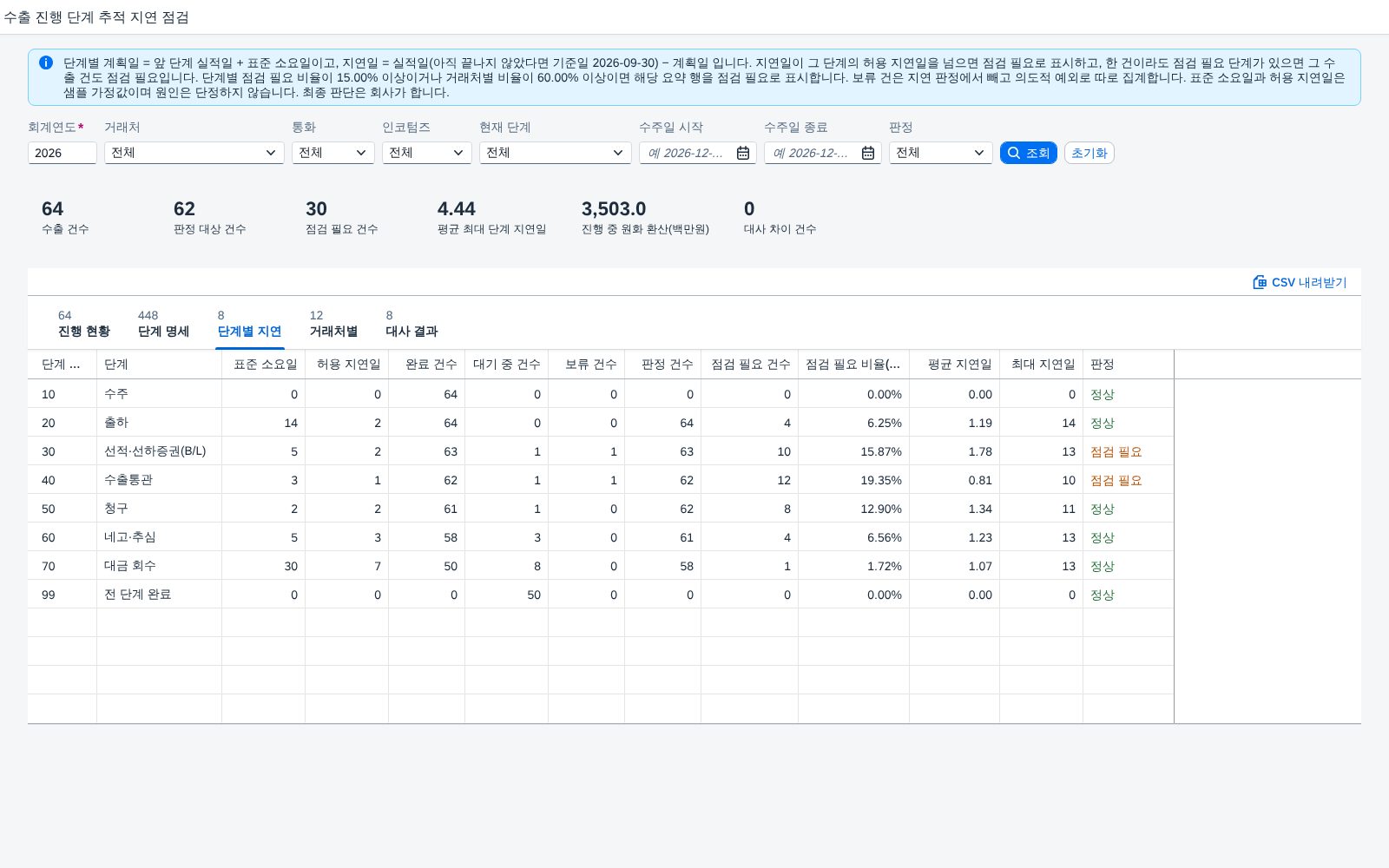Open the 거래처별 tab
Image resolution: width=1389 pixels, height=868 pixels.
click(333, 324)
